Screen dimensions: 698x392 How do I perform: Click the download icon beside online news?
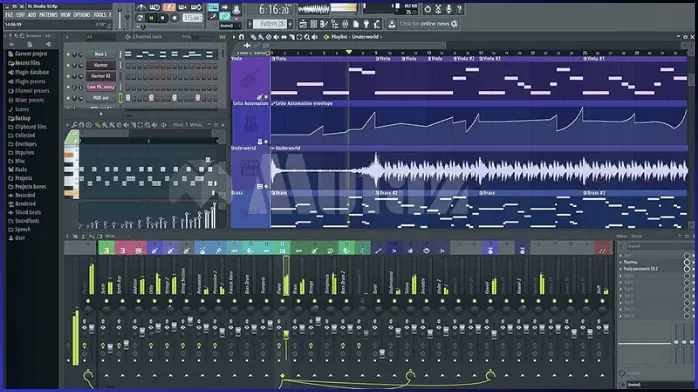[x=392, y=24]
